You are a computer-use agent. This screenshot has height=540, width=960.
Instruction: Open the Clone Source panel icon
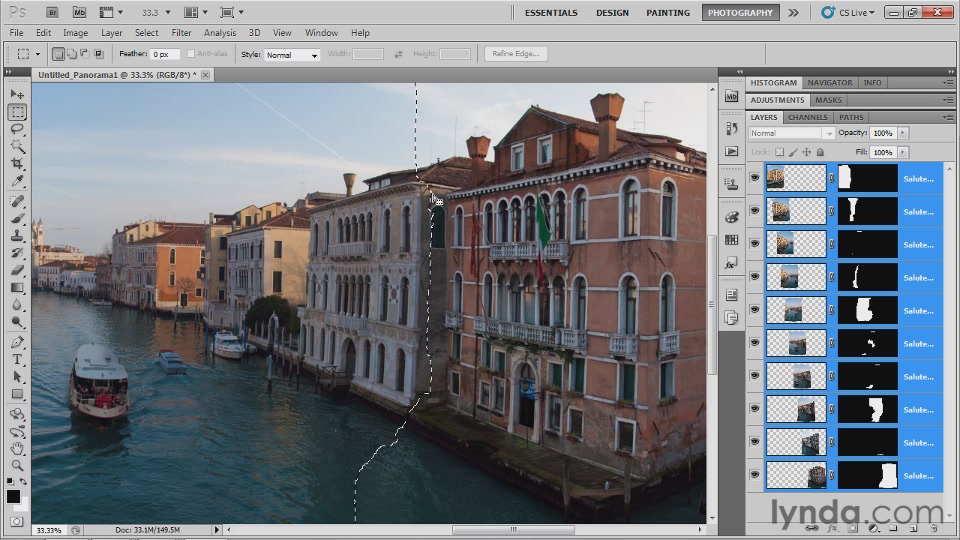point(732,183)
